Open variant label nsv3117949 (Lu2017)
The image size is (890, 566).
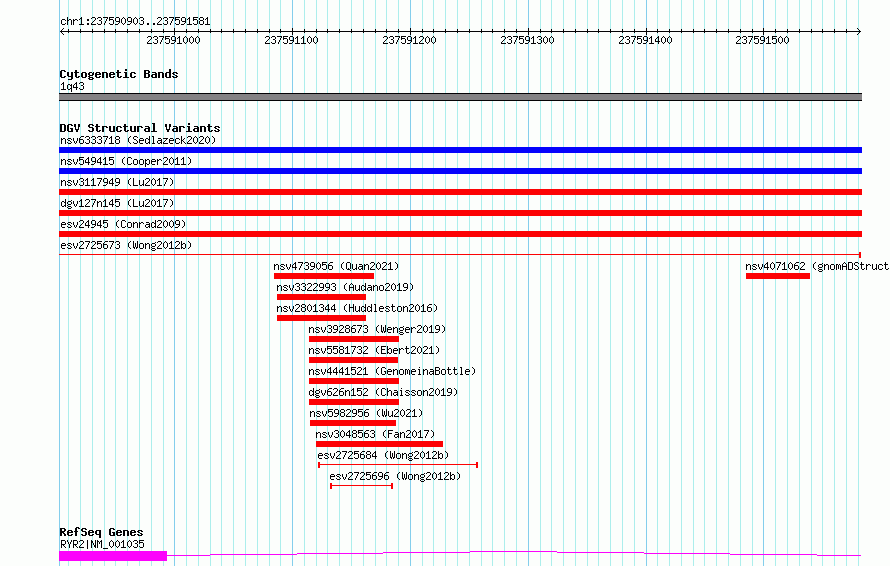tap(117, 182)
